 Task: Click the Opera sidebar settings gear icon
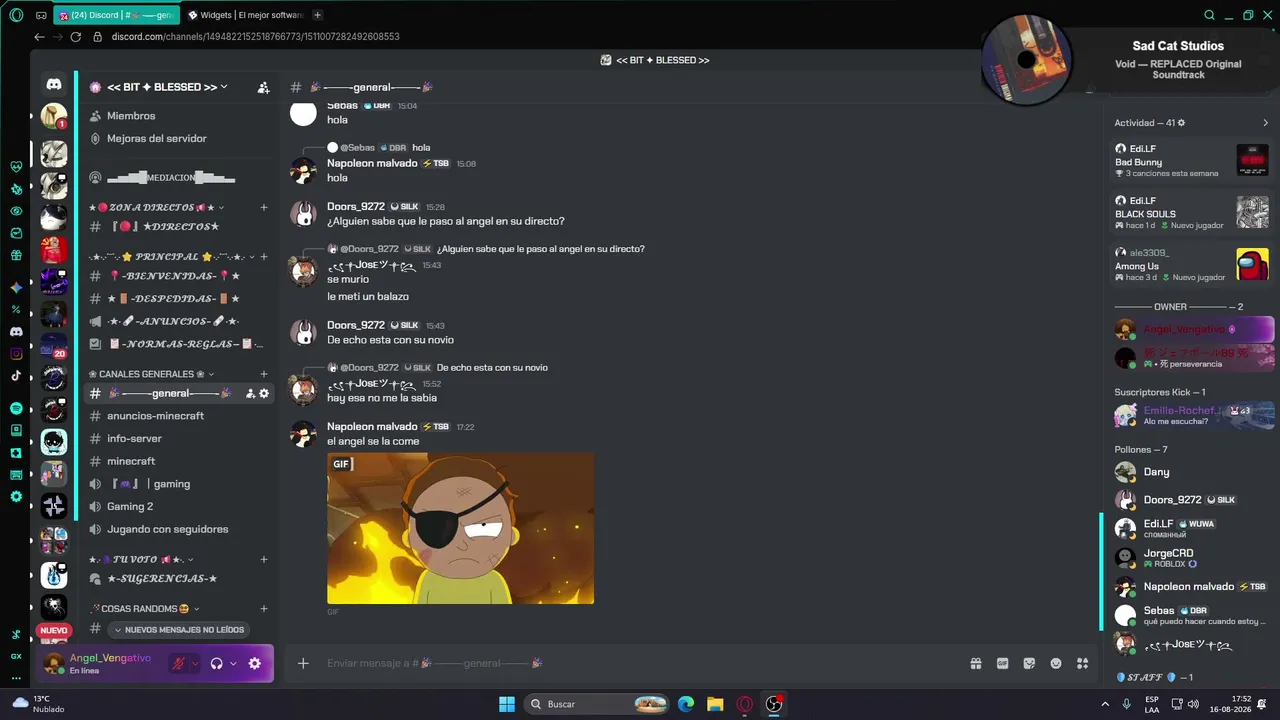[16, 496]
